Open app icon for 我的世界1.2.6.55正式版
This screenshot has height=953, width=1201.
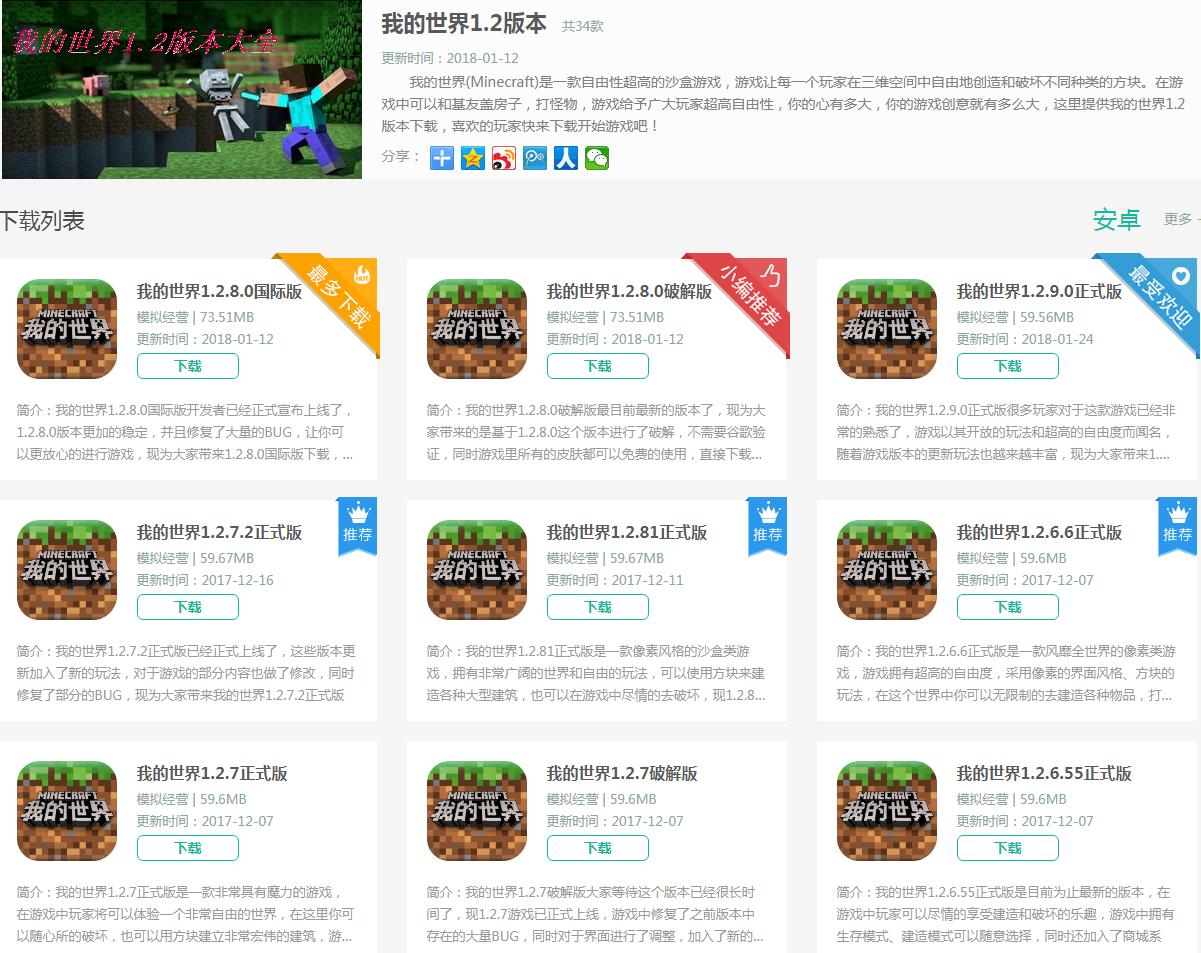pos(887,811)
